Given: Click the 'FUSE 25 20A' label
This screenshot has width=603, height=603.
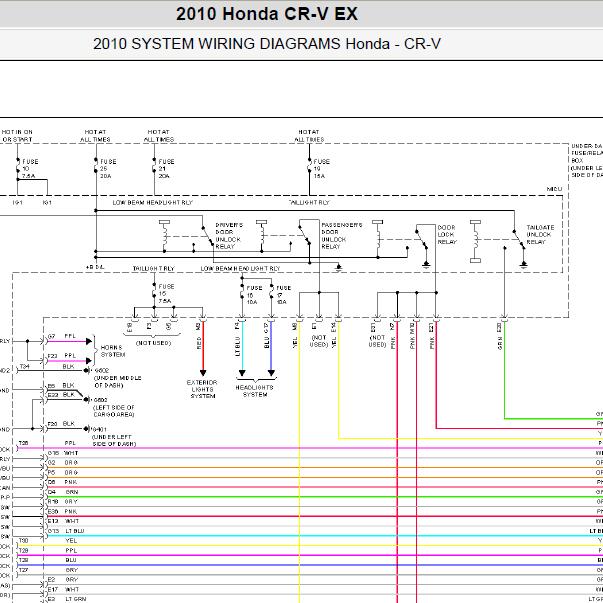Looking at the screenshot, I should point(107,169).
